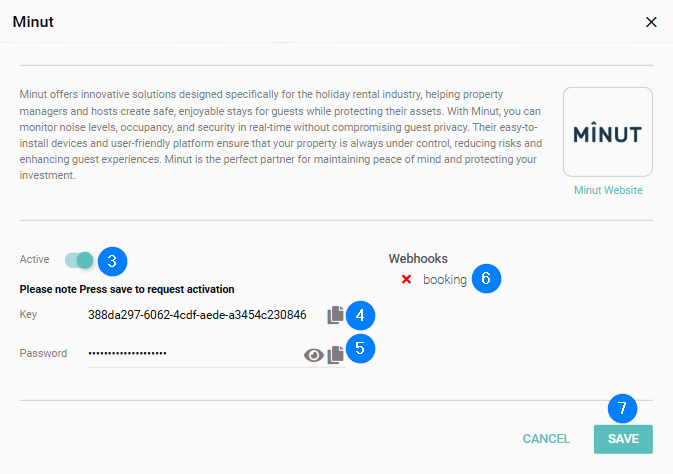Click the blue number 3 badge

[113, 261]
